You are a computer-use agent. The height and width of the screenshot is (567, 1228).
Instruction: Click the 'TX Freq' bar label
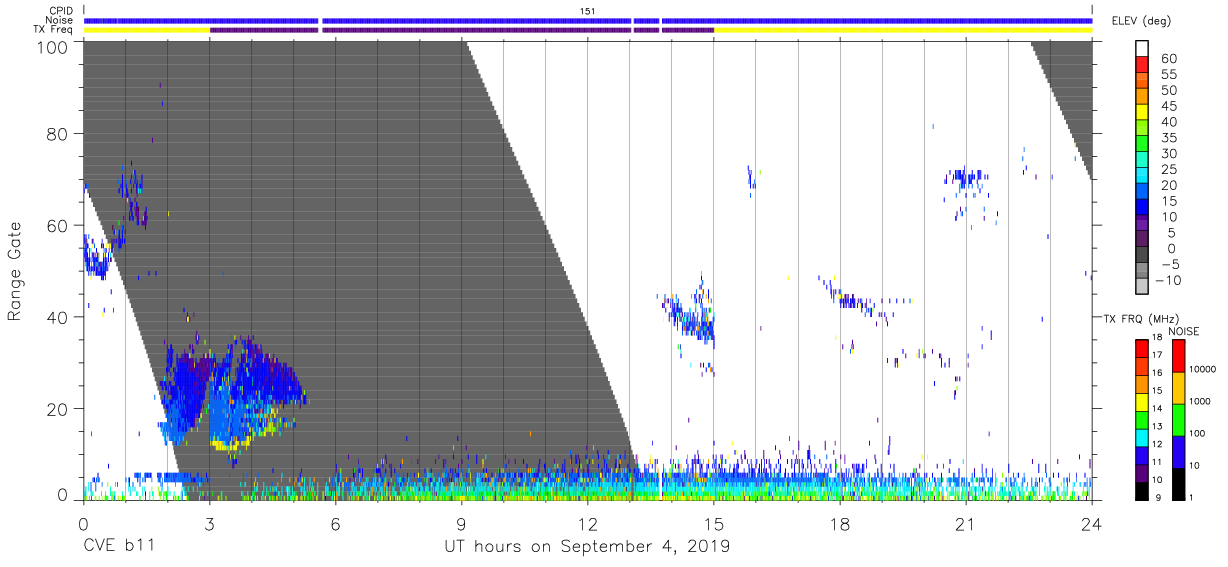click(54, 30)
